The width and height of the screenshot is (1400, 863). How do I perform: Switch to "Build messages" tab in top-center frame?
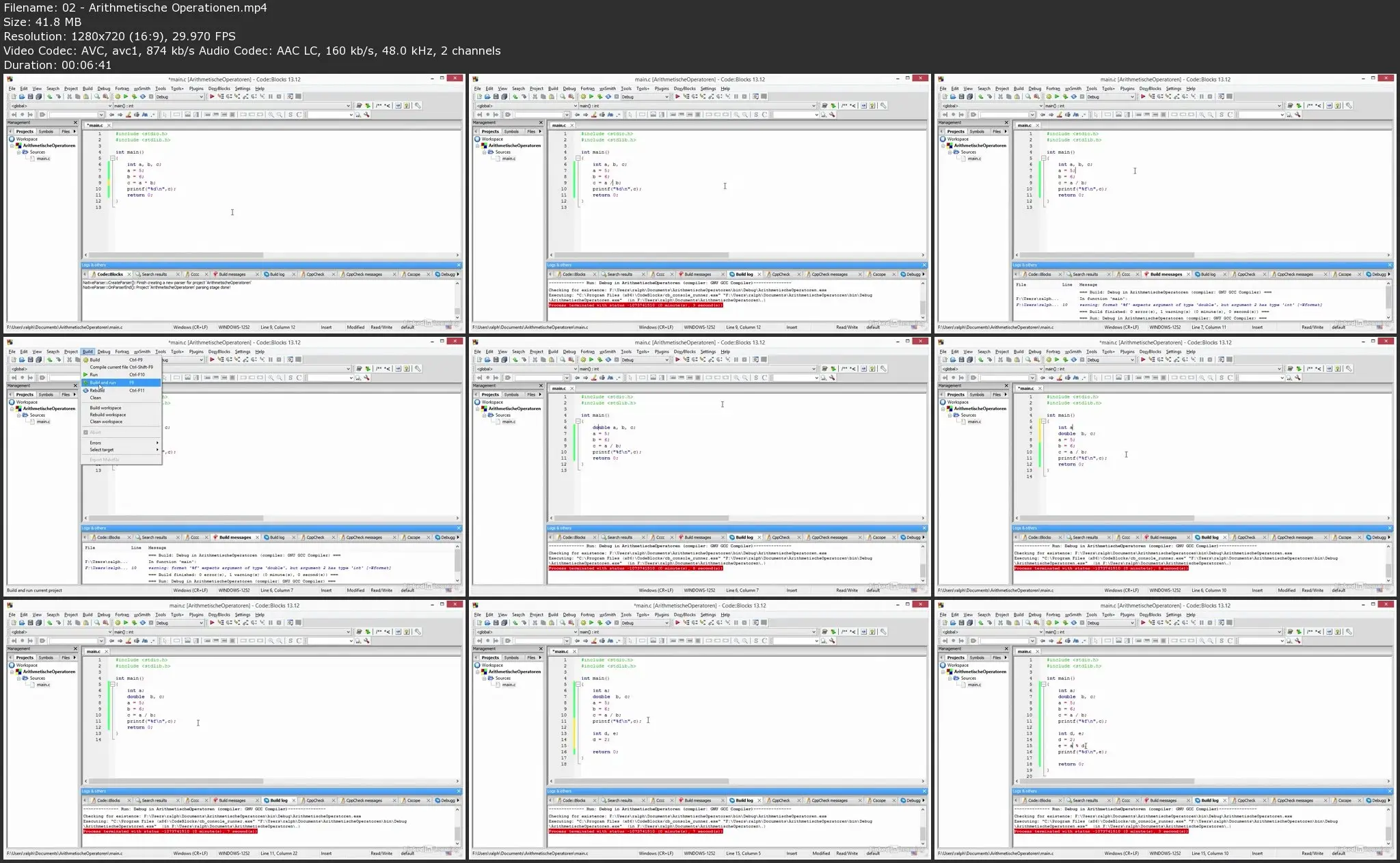697,274
